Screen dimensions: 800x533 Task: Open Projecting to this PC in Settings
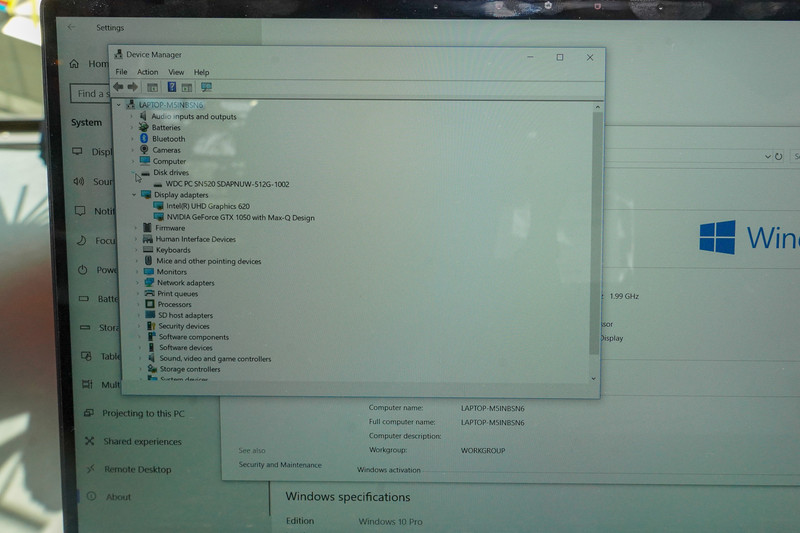[143, 413]
